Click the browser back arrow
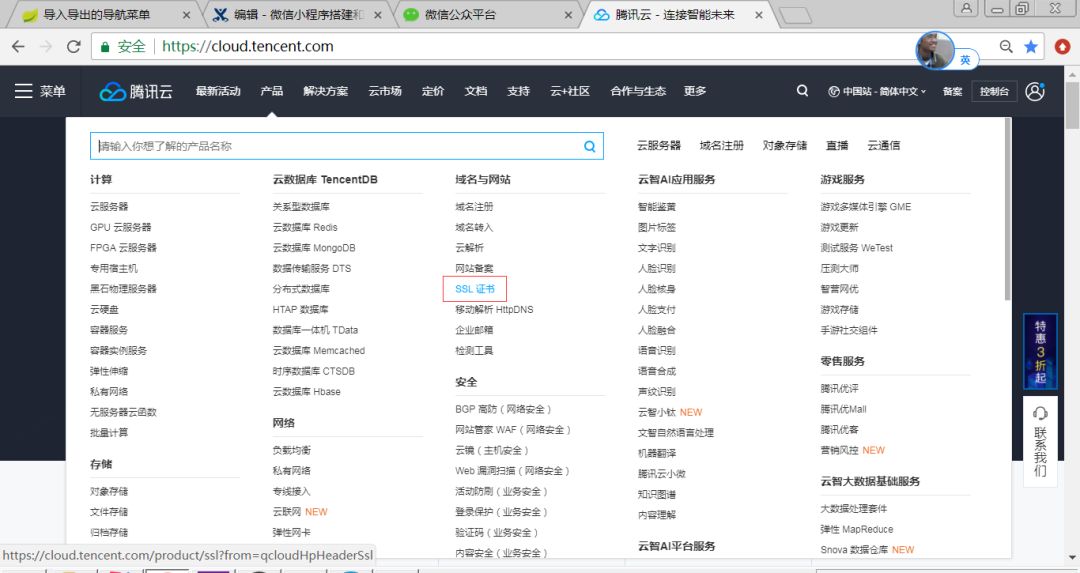This screenshot has width=1080, height=573. 19,46
